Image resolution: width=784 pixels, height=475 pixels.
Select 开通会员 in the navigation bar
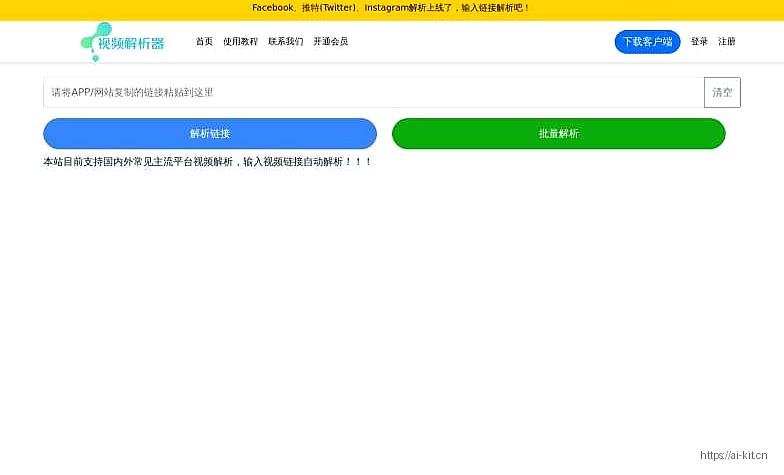tap(330, 42)
